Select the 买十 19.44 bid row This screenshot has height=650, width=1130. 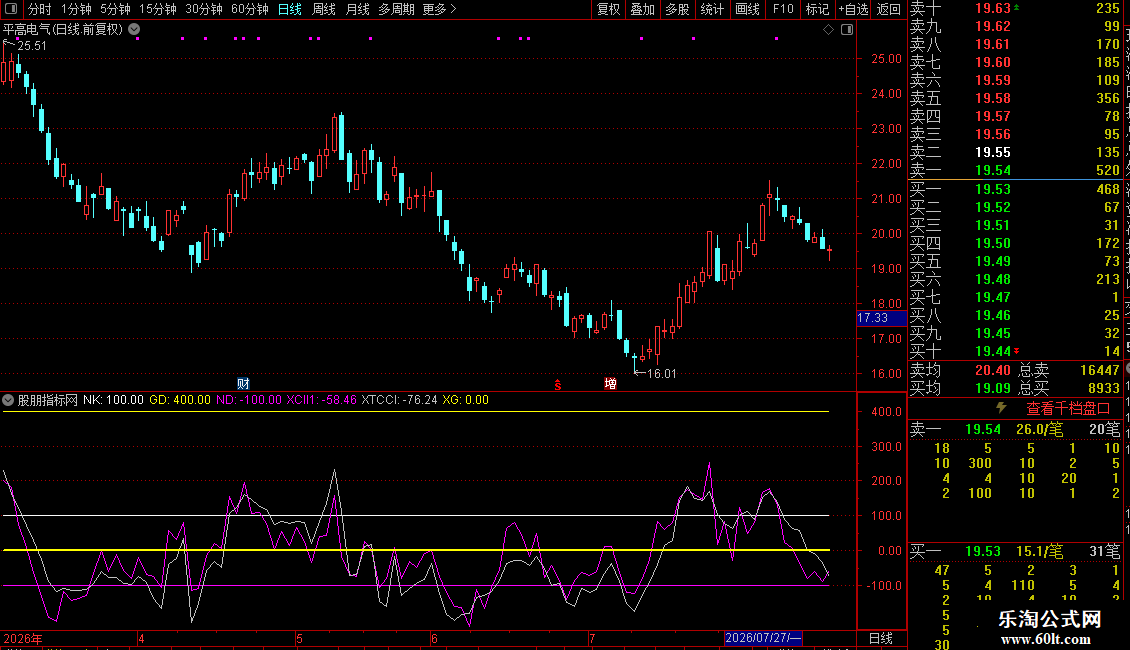(1015, 352)
